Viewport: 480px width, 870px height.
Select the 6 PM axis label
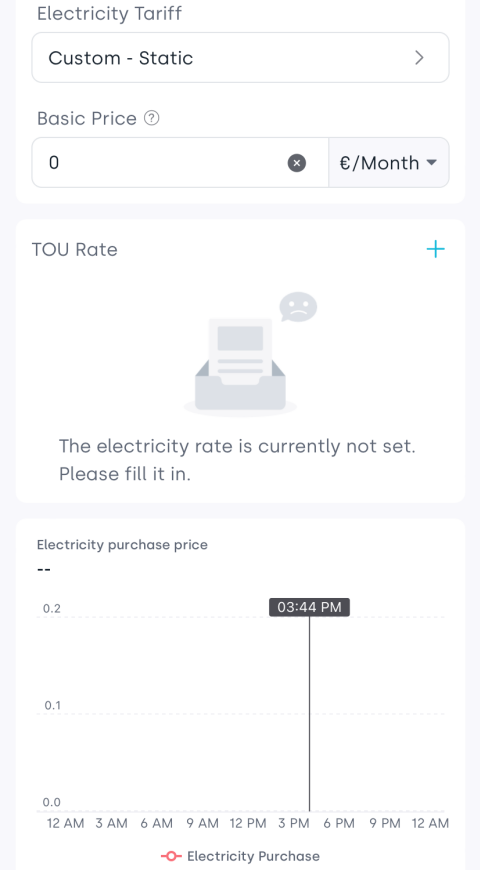[x=338, y=823]
